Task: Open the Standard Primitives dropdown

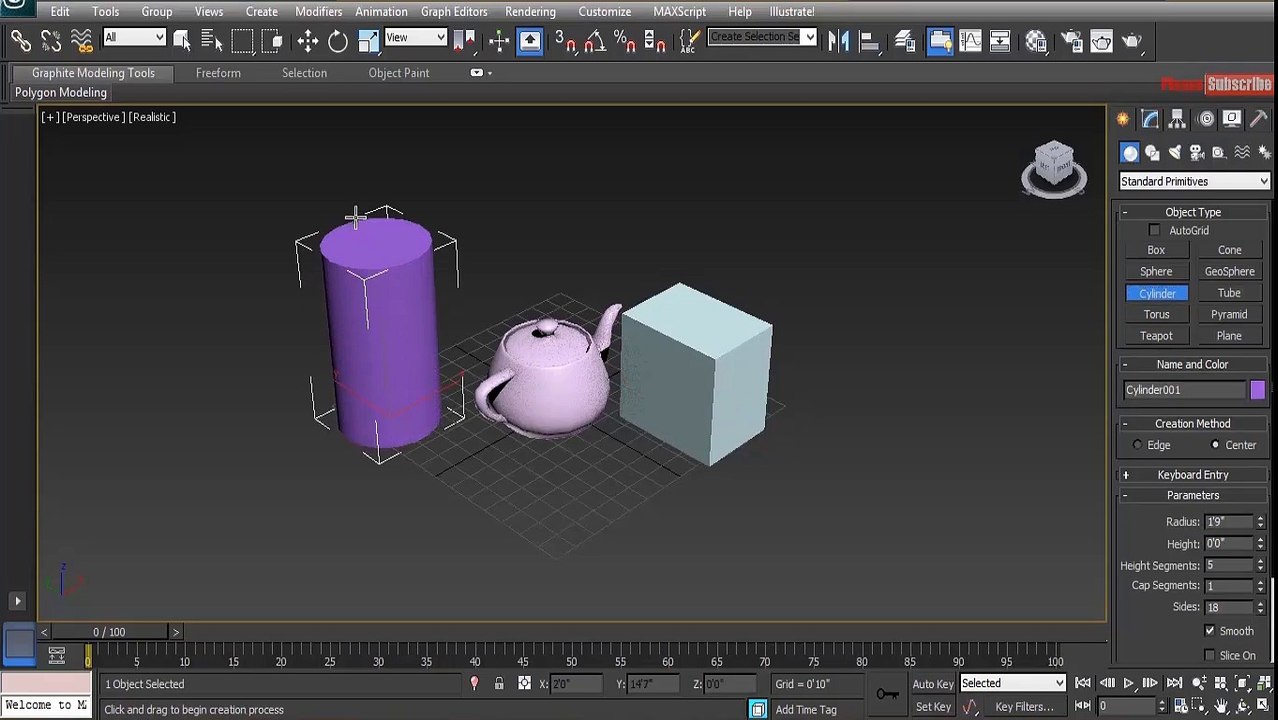Action: pos(1194,182)
